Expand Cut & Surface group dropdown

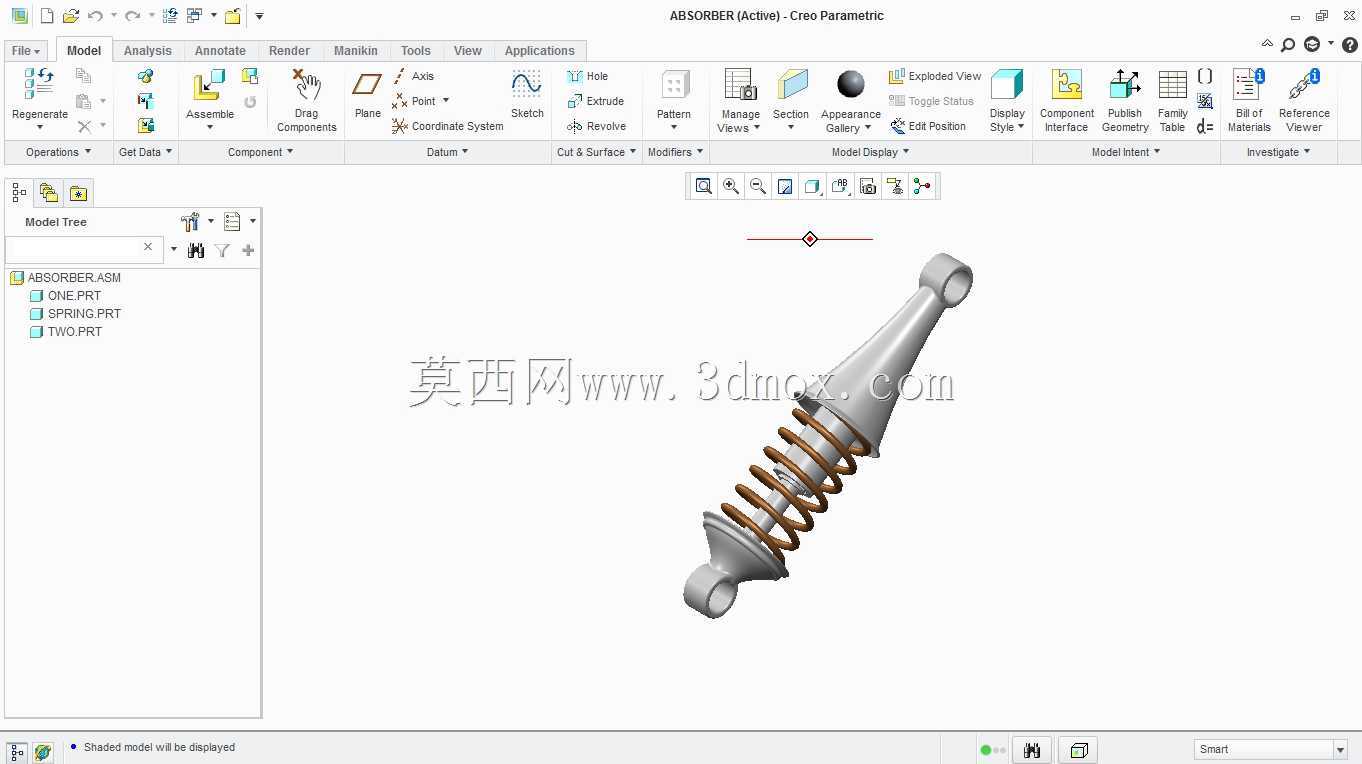point(597,152)
